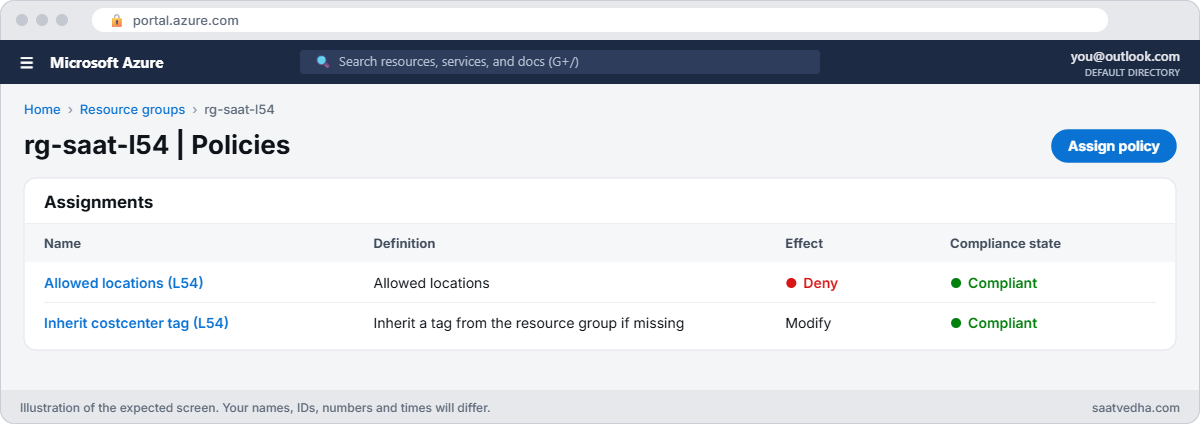Open the Inherit costcenter tag (L54) assignment

click(x=136, y=323)
